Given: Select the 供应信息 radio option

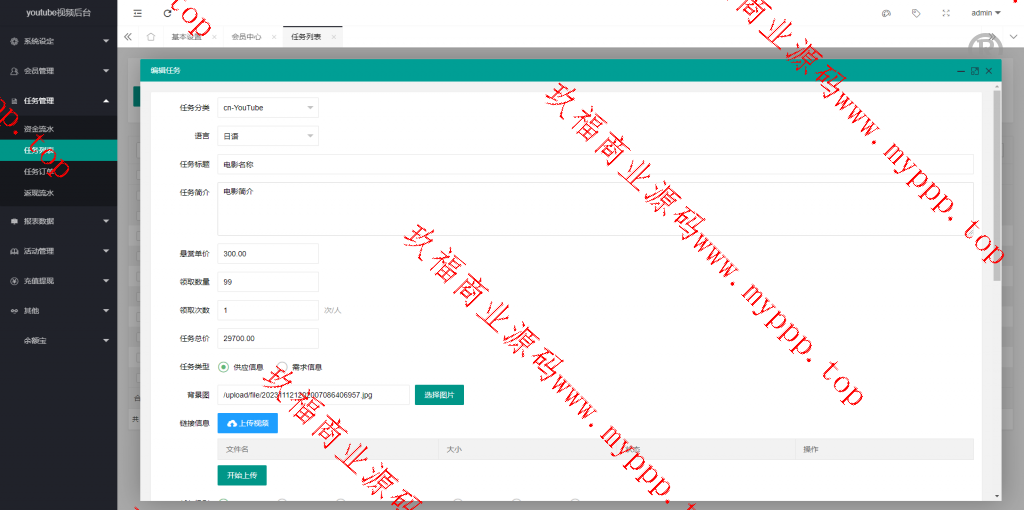Looking at the screenshot, I should pos(224,367).
